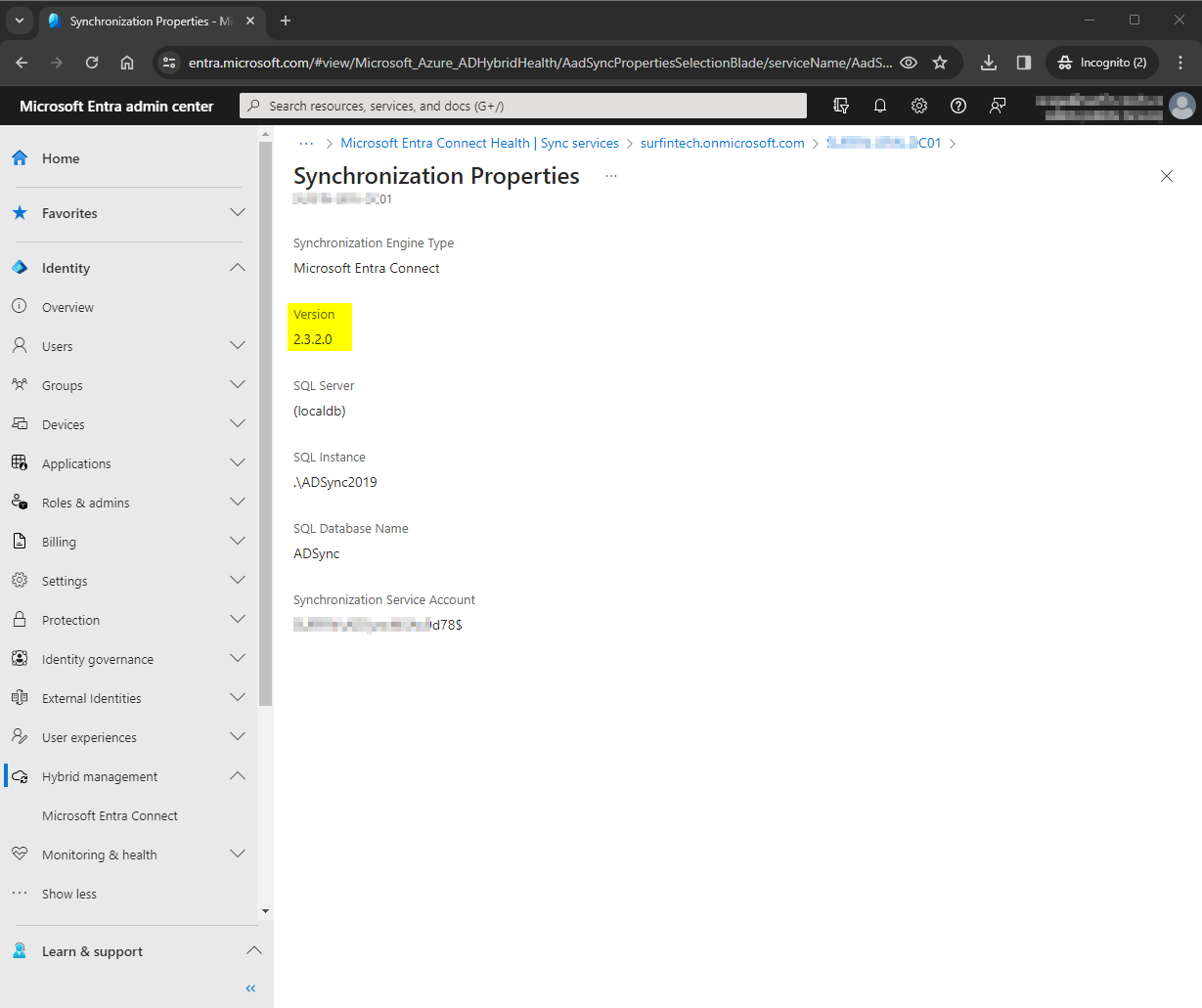Expand the Roles & admins chevron
1202x1008 pixels.
(238, 503)
